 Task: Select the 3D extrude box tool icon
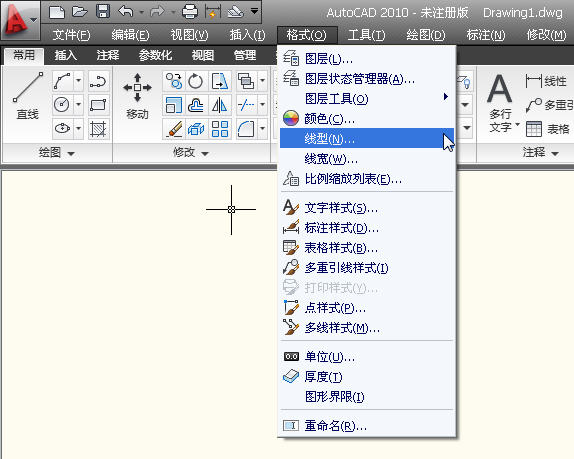click(195, 129)
